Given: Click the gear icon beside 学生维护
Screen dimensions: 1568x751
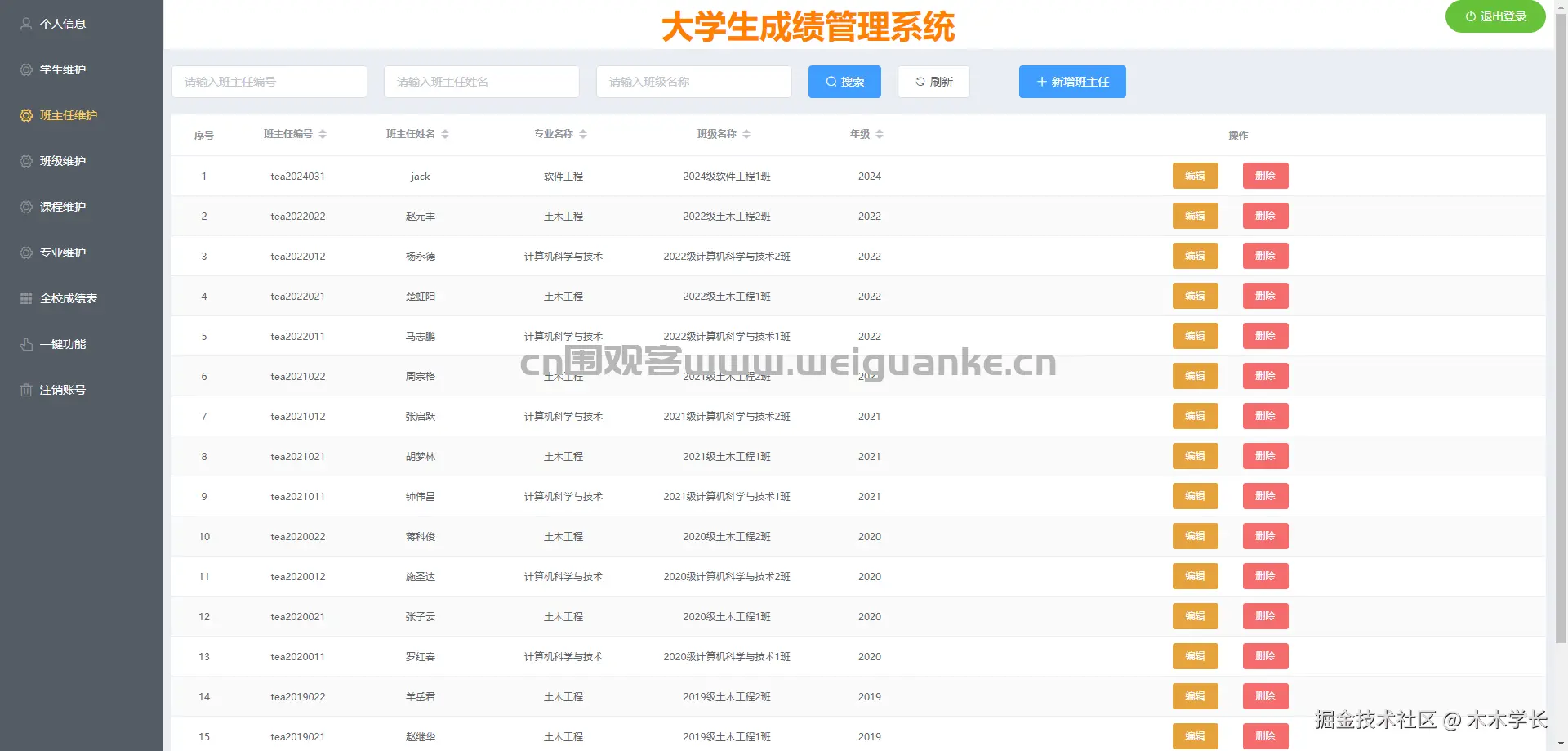Looking at the screenshot, I should 26,69.
